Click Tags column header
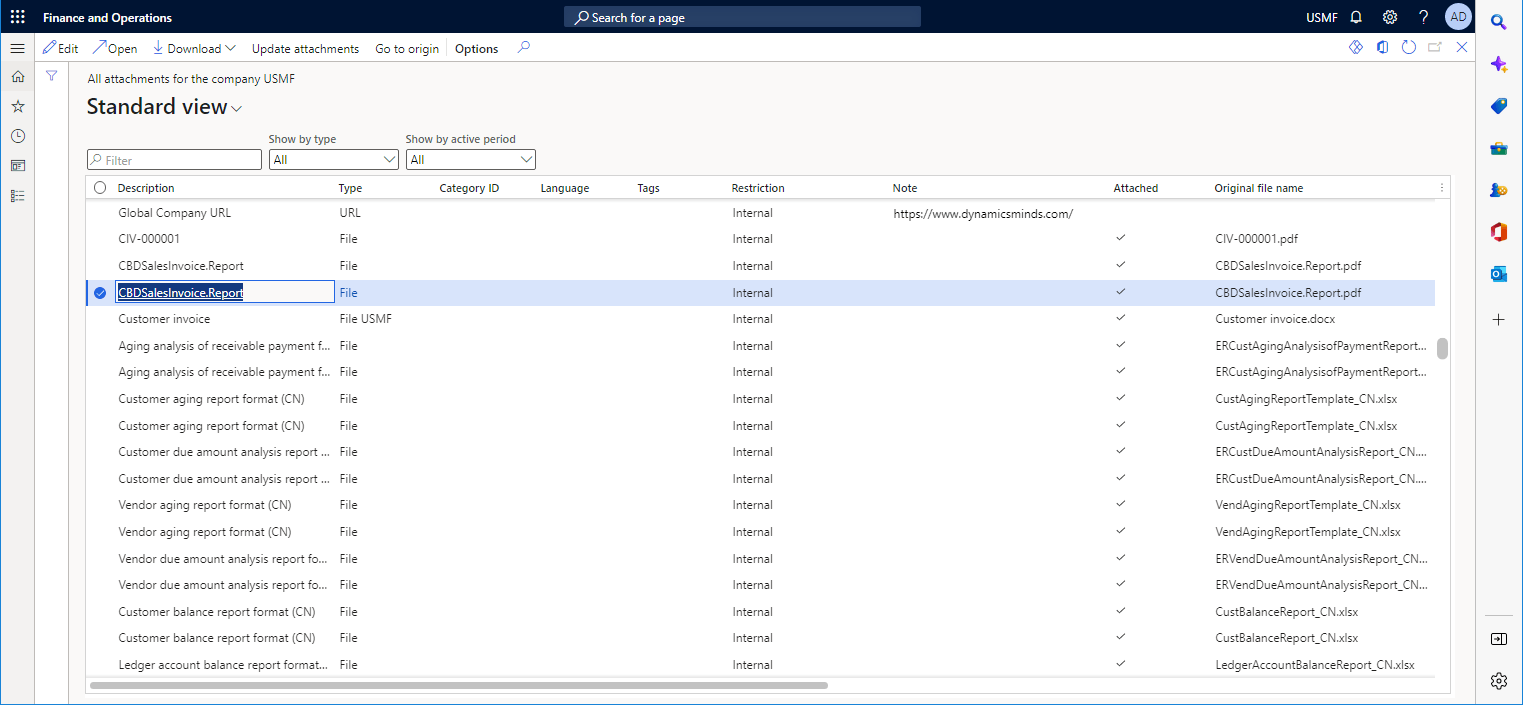The width and height of the screenshot is (1523, 705). click(x=648, y=188)
